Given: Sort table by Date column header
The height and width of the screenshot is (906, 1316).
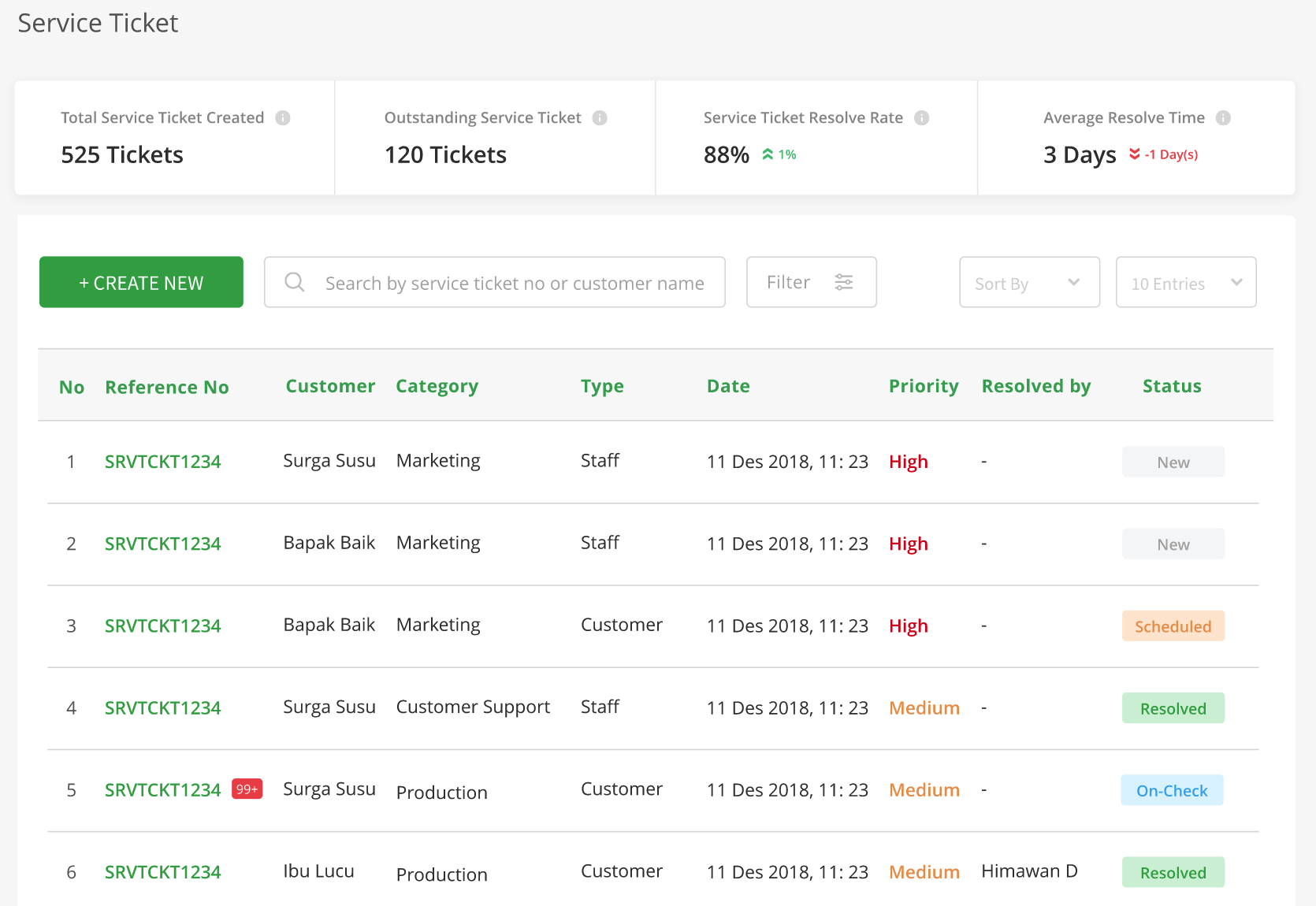Looking at the screenshot, I should pos(728,386).
